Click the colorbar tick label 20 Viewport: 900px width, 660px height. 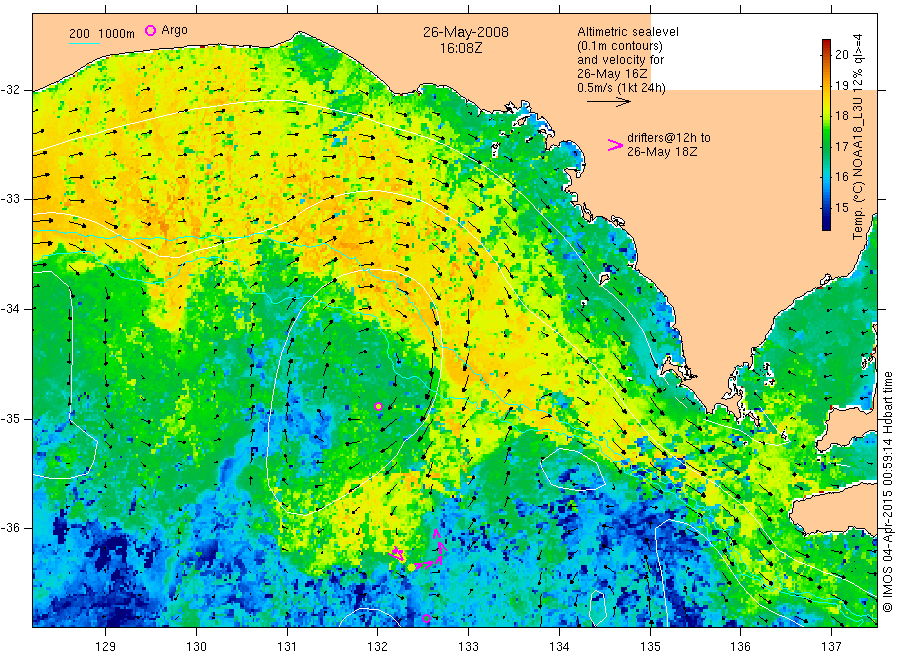841,55
